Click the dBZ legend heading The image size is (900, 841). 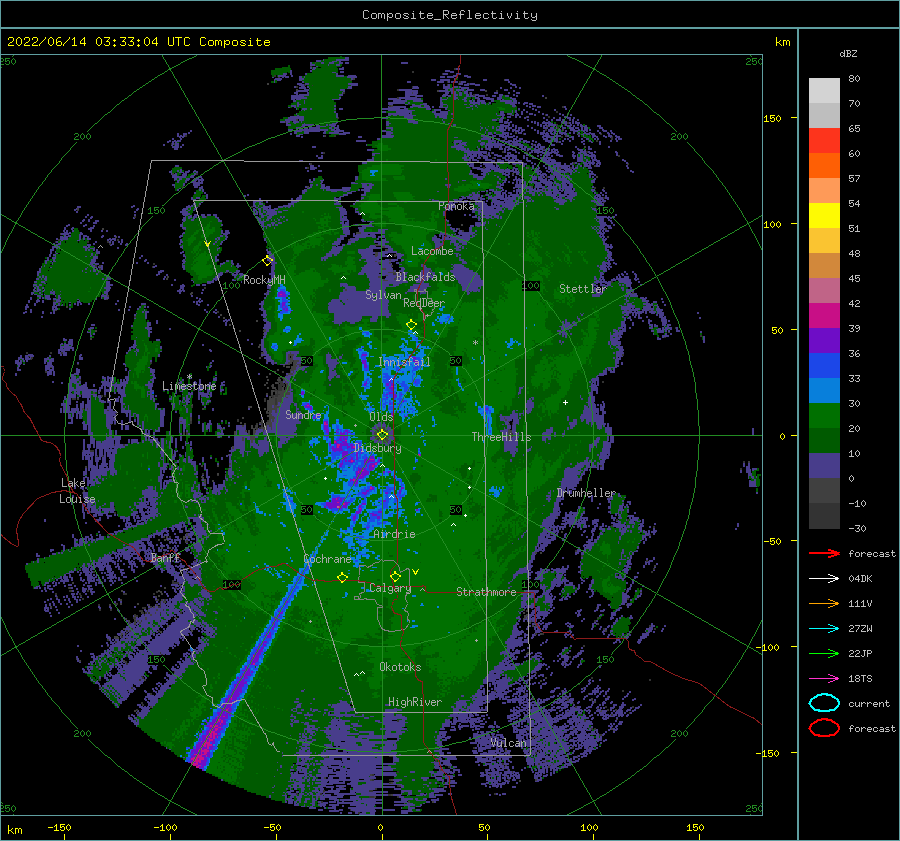[848, 54]
